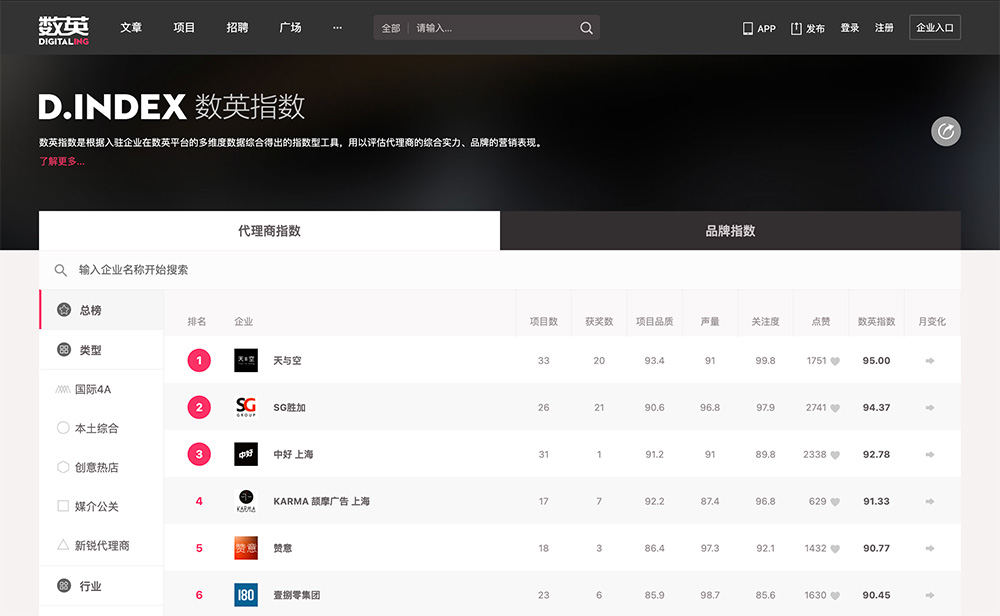The width and height of the screenshot is (1000, 616).
Task: Expand 行业 category in sidebar
Action: point(101,585)
